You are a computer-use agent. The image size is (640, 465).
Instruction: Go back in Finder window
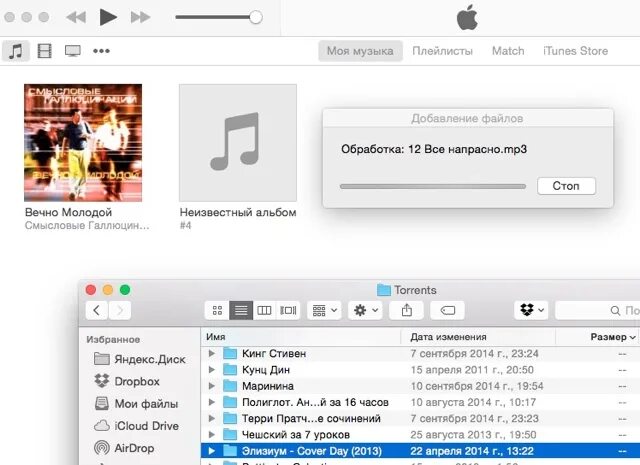pyautogui.click(x=97, y=311)
